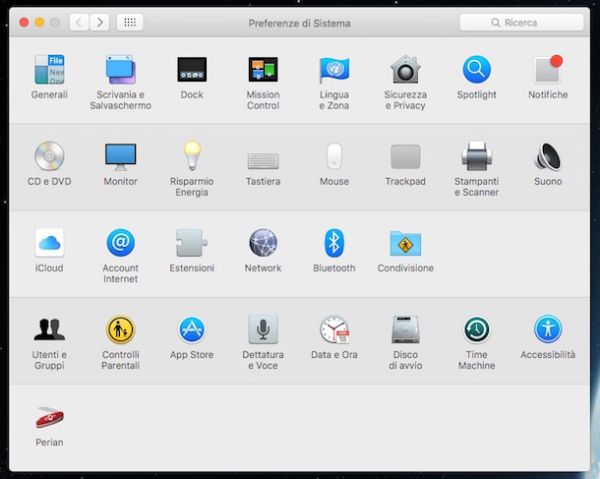Click the show all preferences grid button
Image resolution: width=600 pixels, height=479 pixels.
(129, 22)
